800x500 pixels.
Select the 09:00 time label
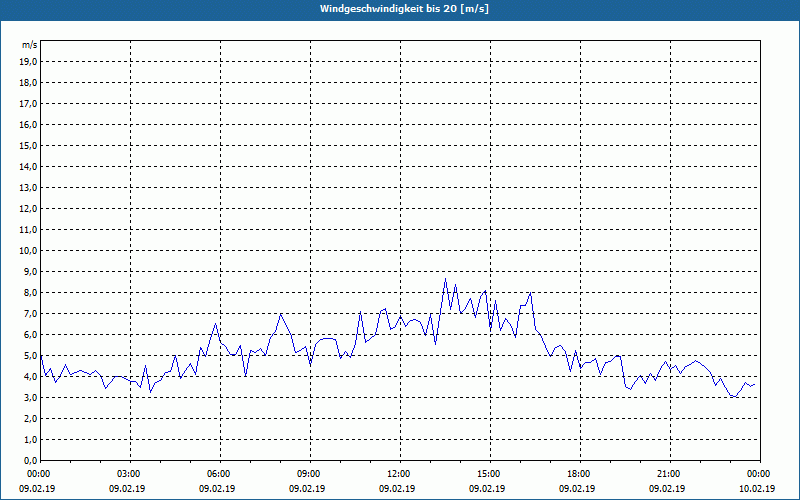310,474
